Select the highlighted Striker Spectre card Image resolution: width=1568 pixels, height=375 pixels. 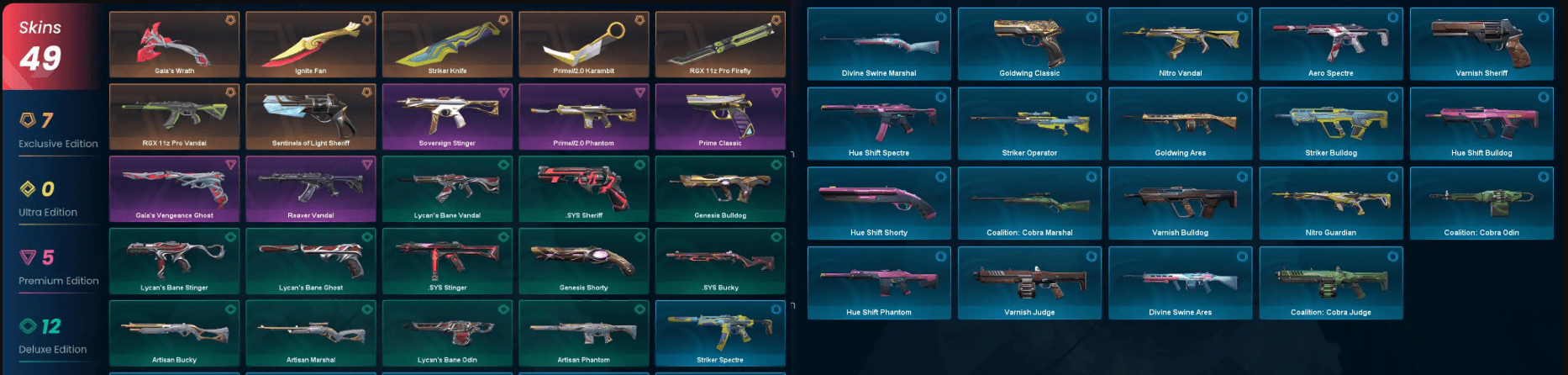720,333
